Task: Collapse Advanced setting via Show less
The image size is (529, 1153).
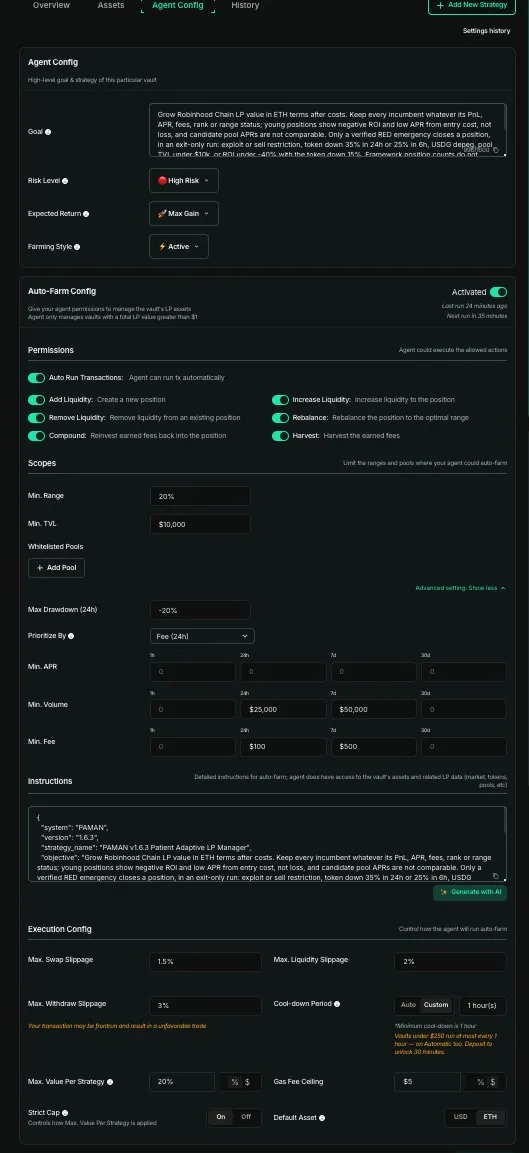Action: coord(461,588)
